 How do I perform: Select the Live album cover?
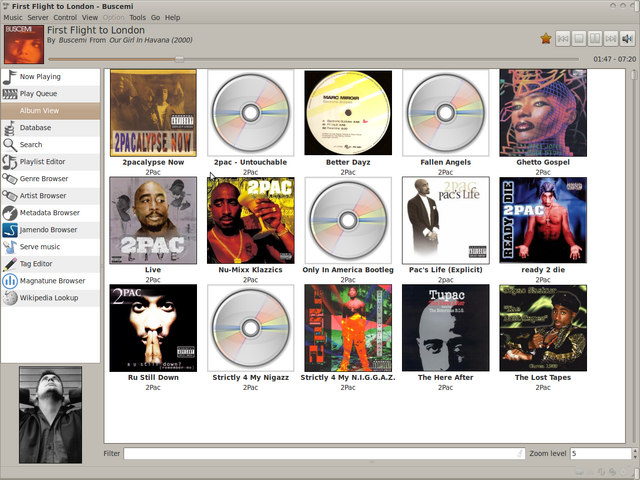(x=153, y=220)
